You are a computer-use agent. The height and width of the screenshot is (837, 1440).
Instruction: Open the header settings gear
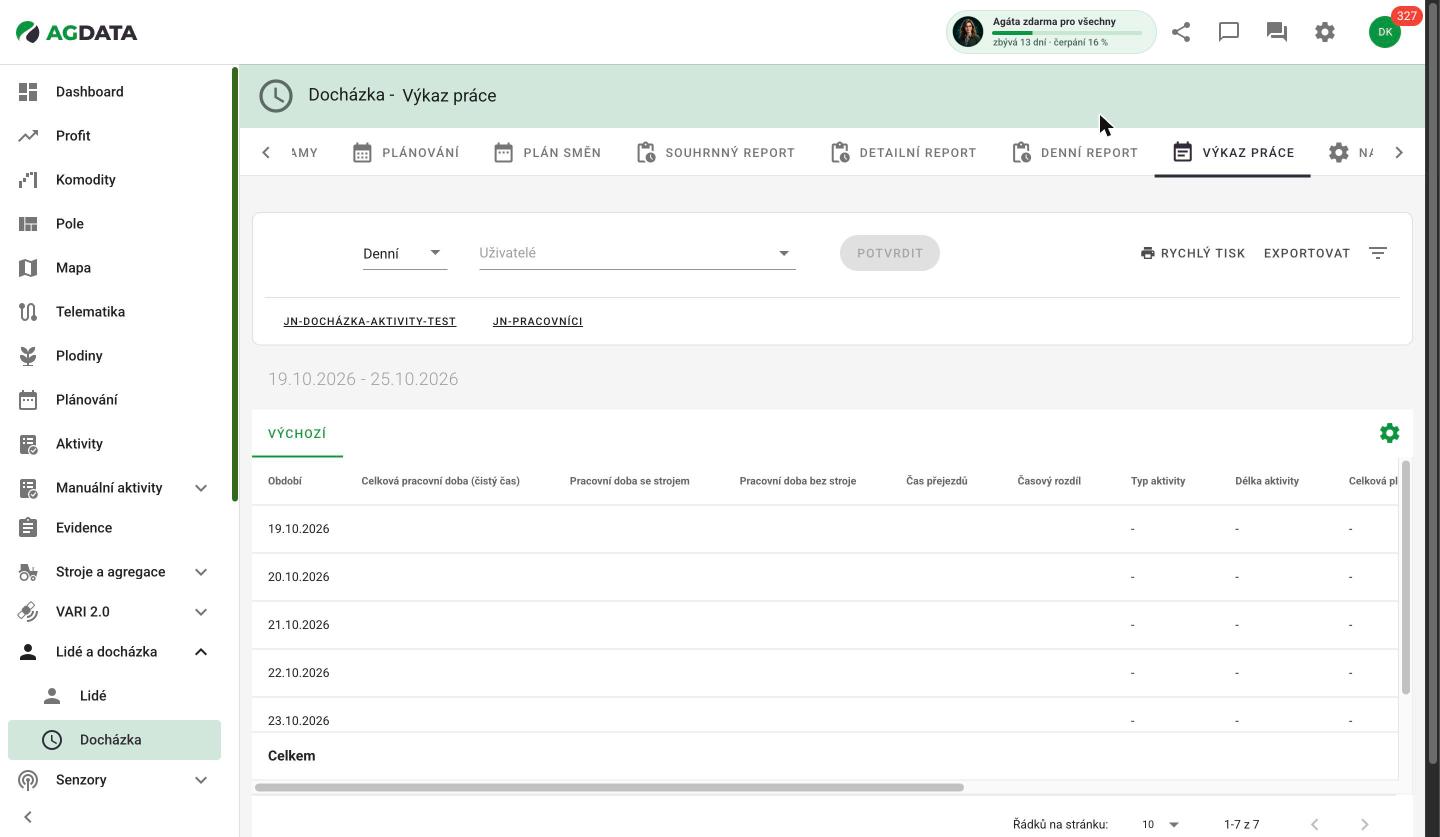(1325, 32)
